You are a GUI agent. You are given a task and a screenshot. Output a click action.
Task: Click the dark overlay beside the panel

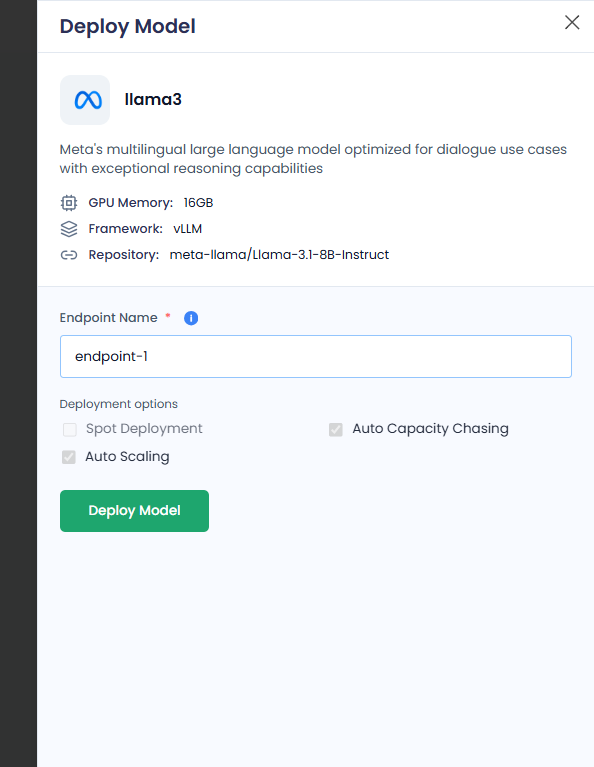[x=18, y=384]
